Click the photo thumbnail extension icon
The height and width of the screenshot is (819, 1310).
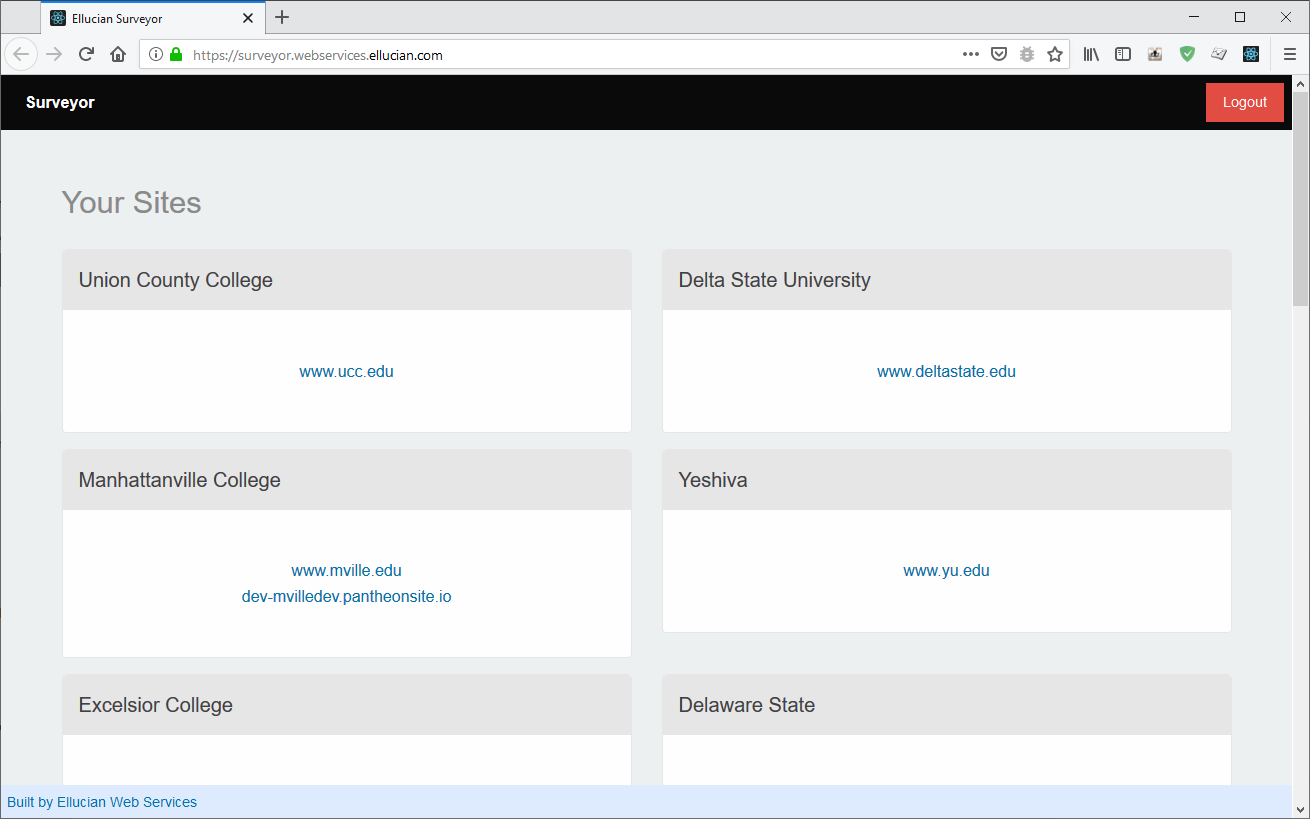[x=1155, y=55]
